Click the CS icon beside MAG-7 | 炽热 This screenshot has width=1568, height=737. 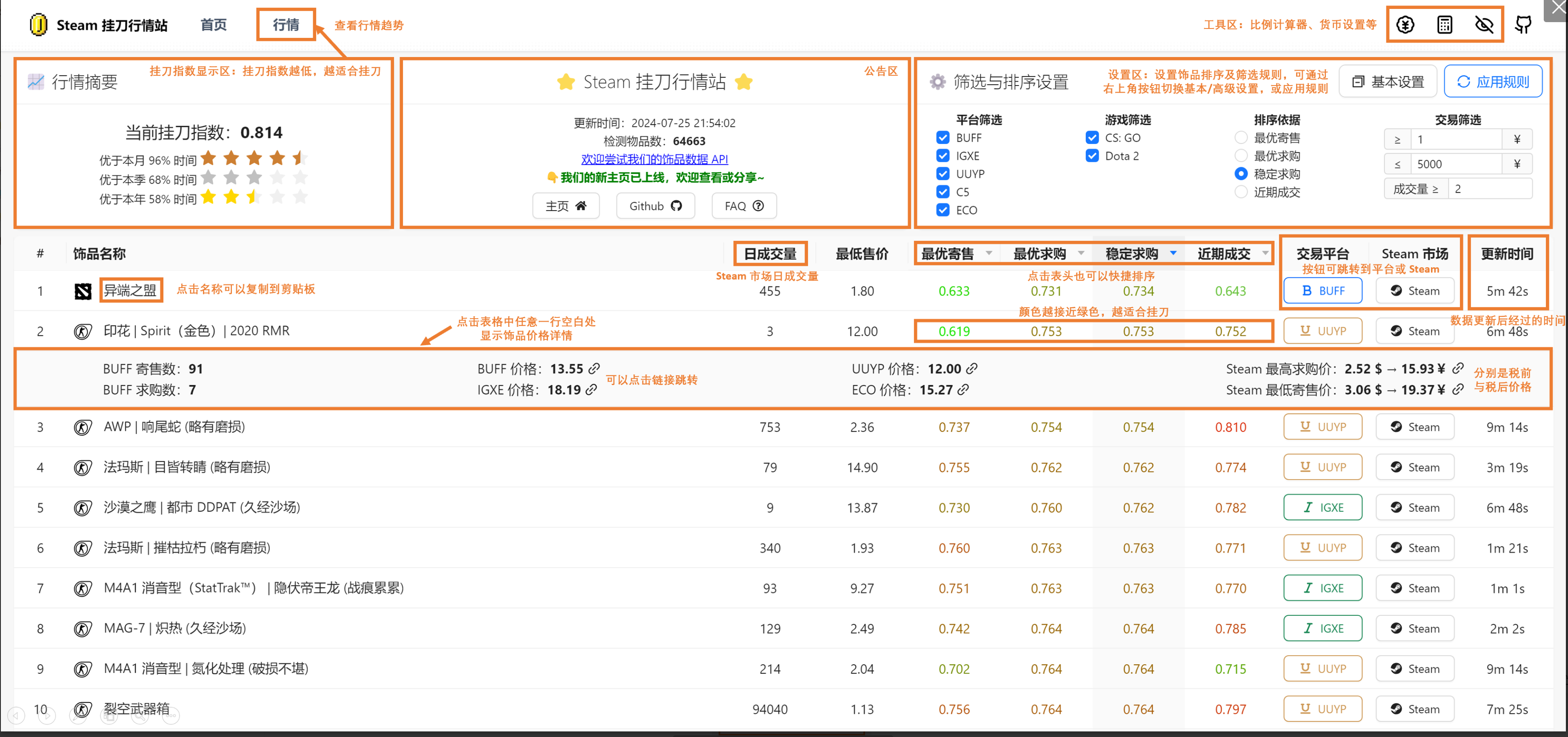pyautogui.click(x=83, y=628)
